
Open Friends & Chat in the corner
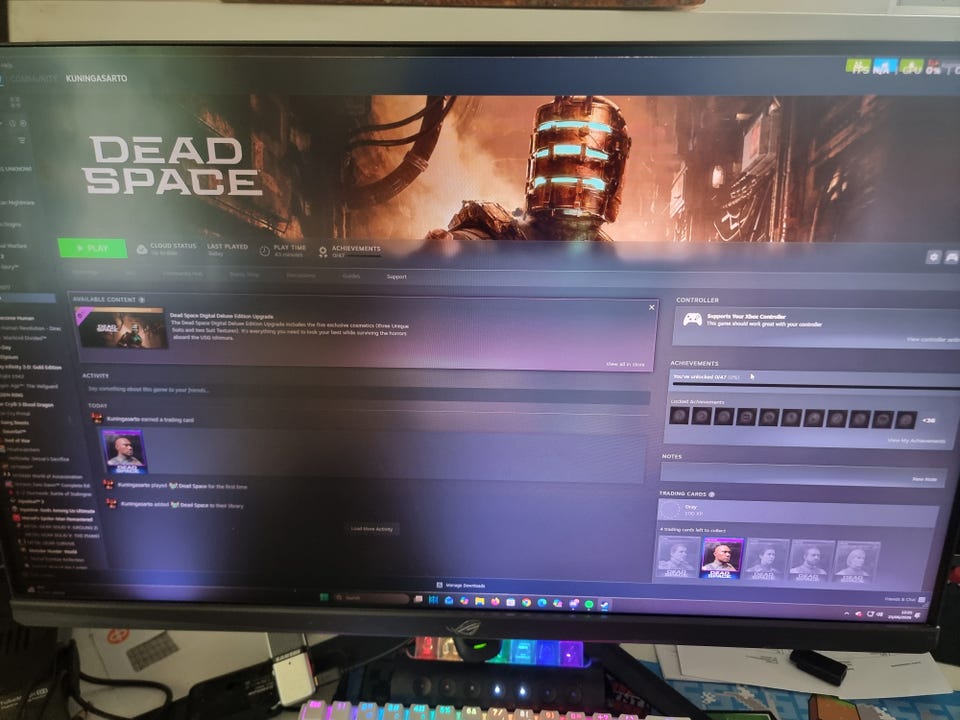pyautogui.click(x=905, y=599)
